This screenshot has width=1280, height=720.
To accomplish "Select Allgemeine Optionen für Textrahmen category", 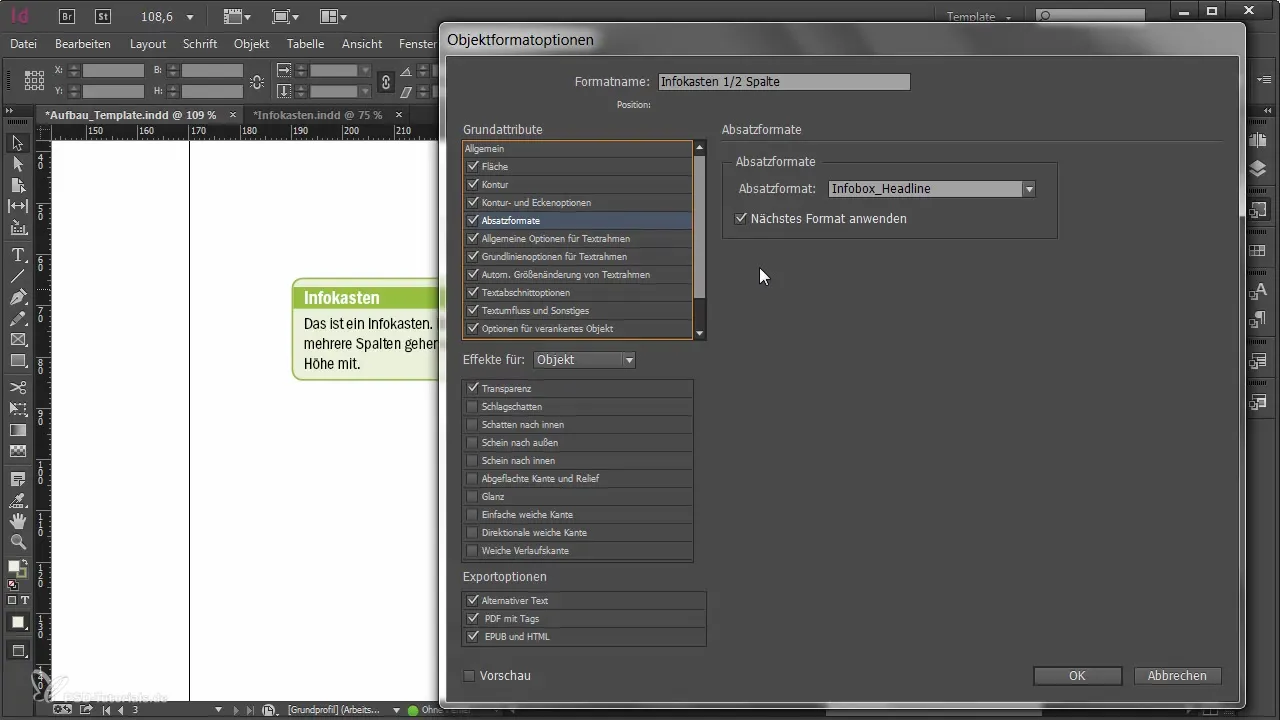I will point(578,239).
